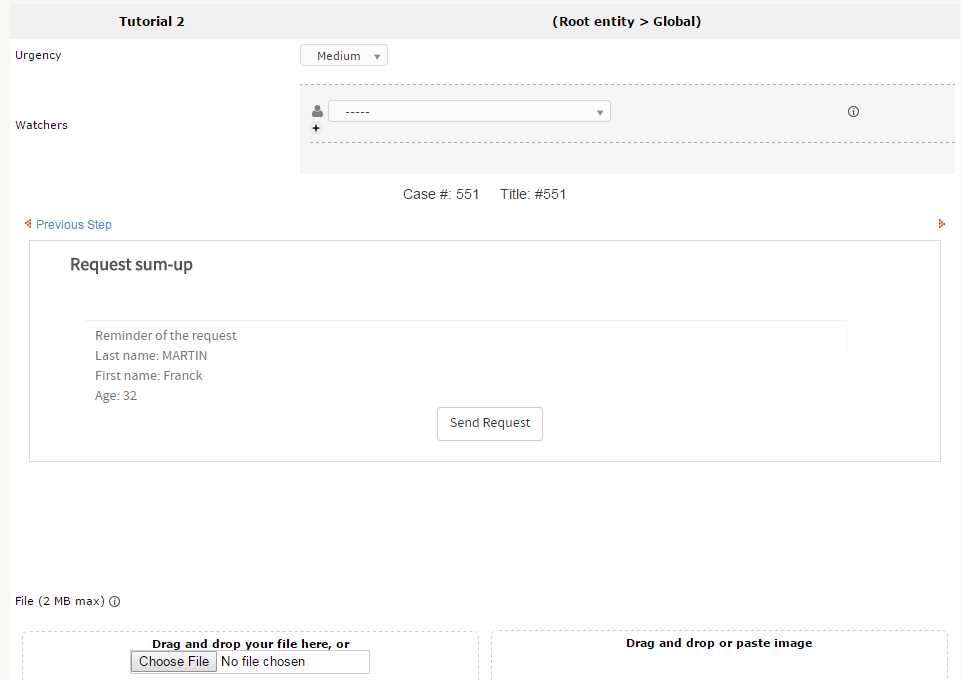The width and height of the screenshot is (961, 680).
Task: Click the user icon beside the Watchers dropdown
Action: coord(318,112)
